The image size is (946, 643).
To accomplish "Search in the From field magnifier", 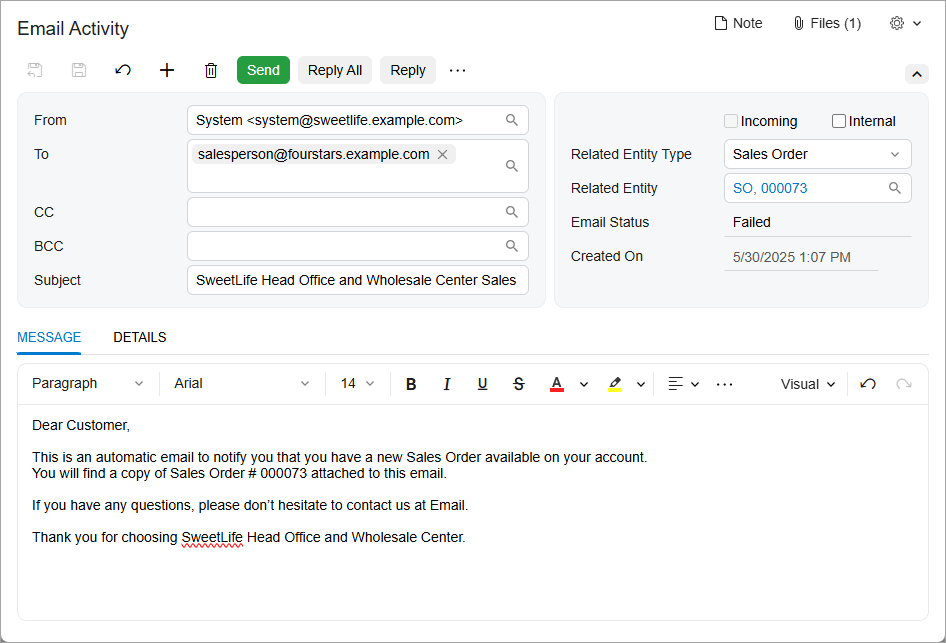I will pyautogui.click(x=512, y=120).
